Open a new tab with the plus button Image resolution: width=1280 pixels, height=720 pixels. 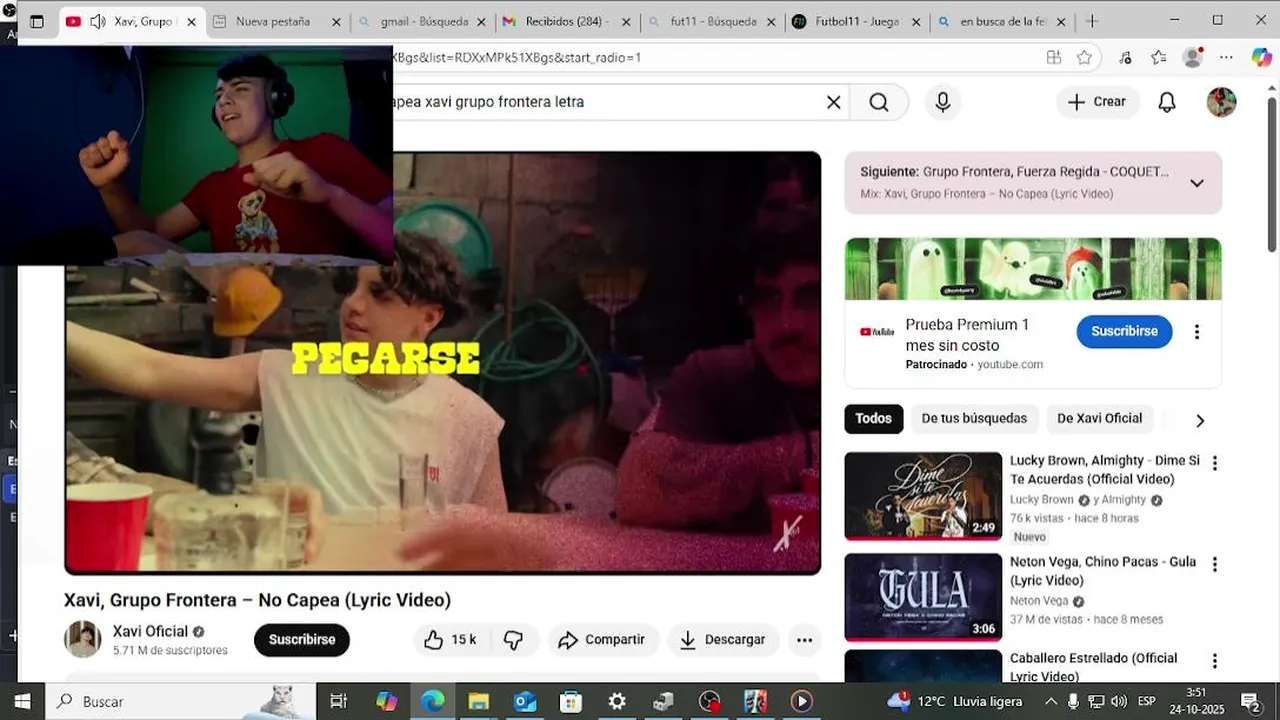(x=1092, y=21)
